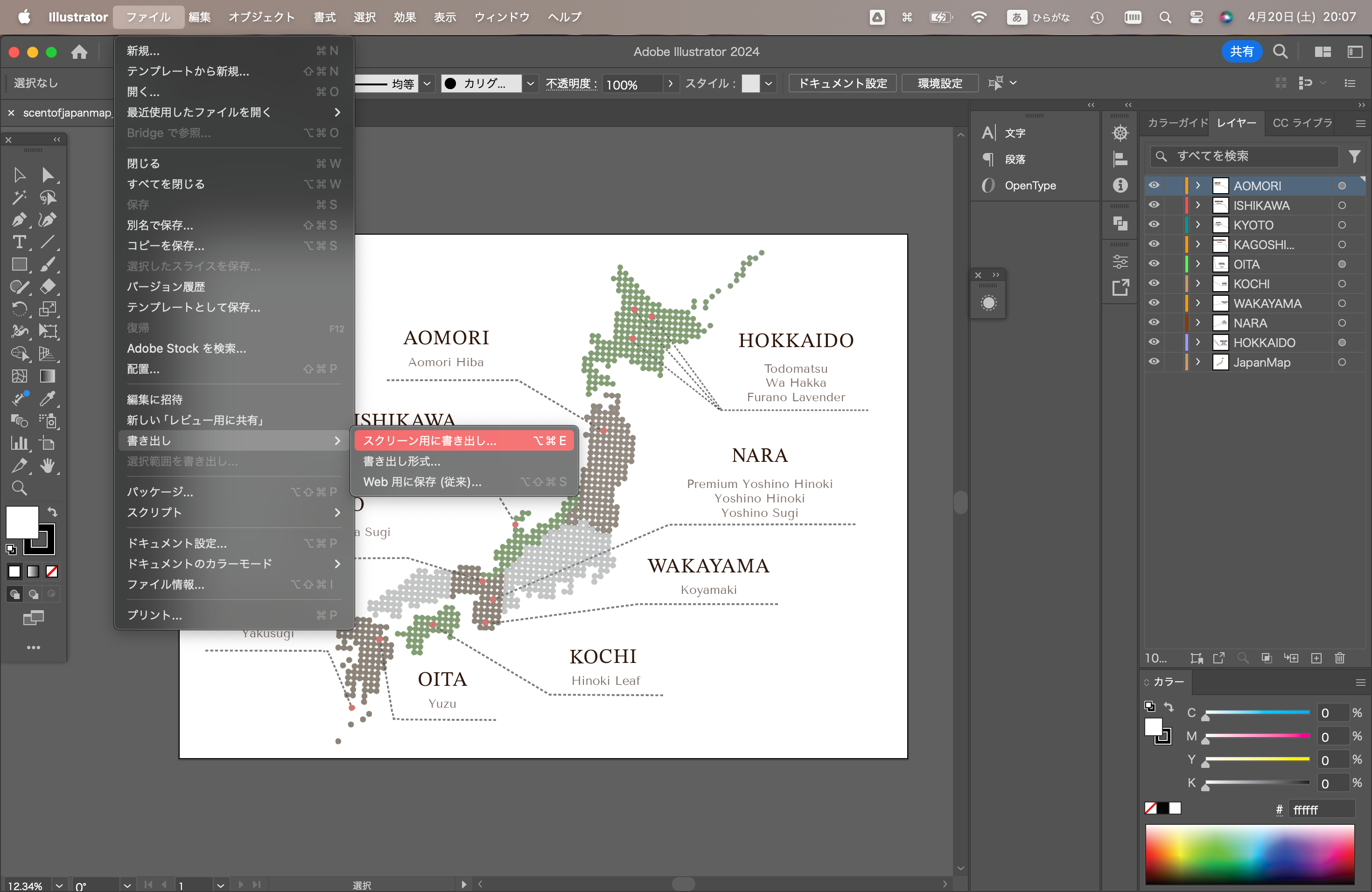Select the Type tool

pyautogui.click(x=19, y=242)
